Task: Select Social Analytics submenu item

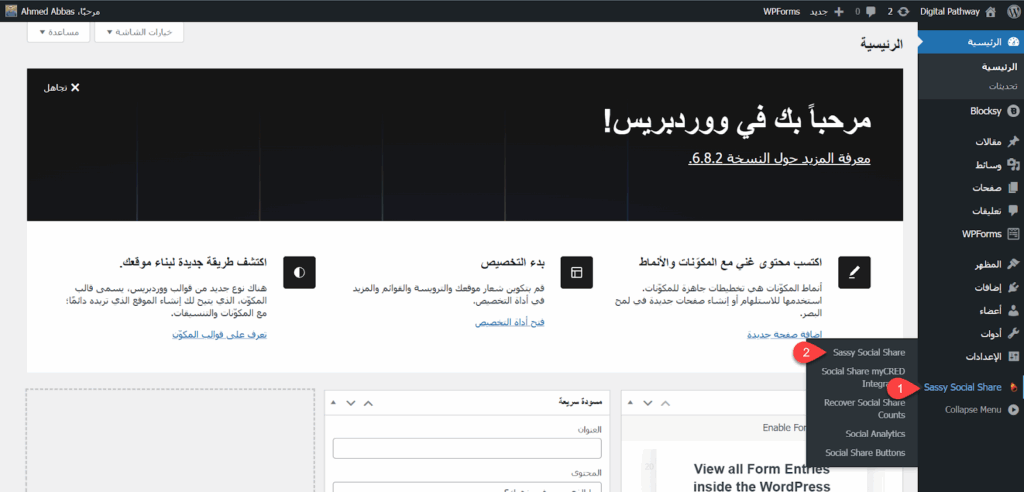Action: pyautogui.click(x=875, y=434)
